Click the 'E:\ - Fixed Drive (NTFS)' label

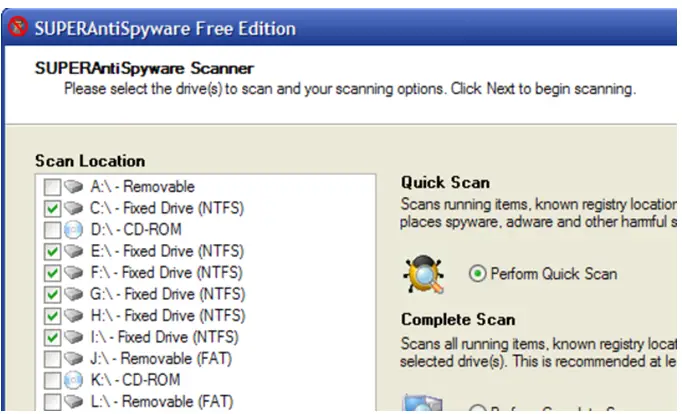coord(167,251)
